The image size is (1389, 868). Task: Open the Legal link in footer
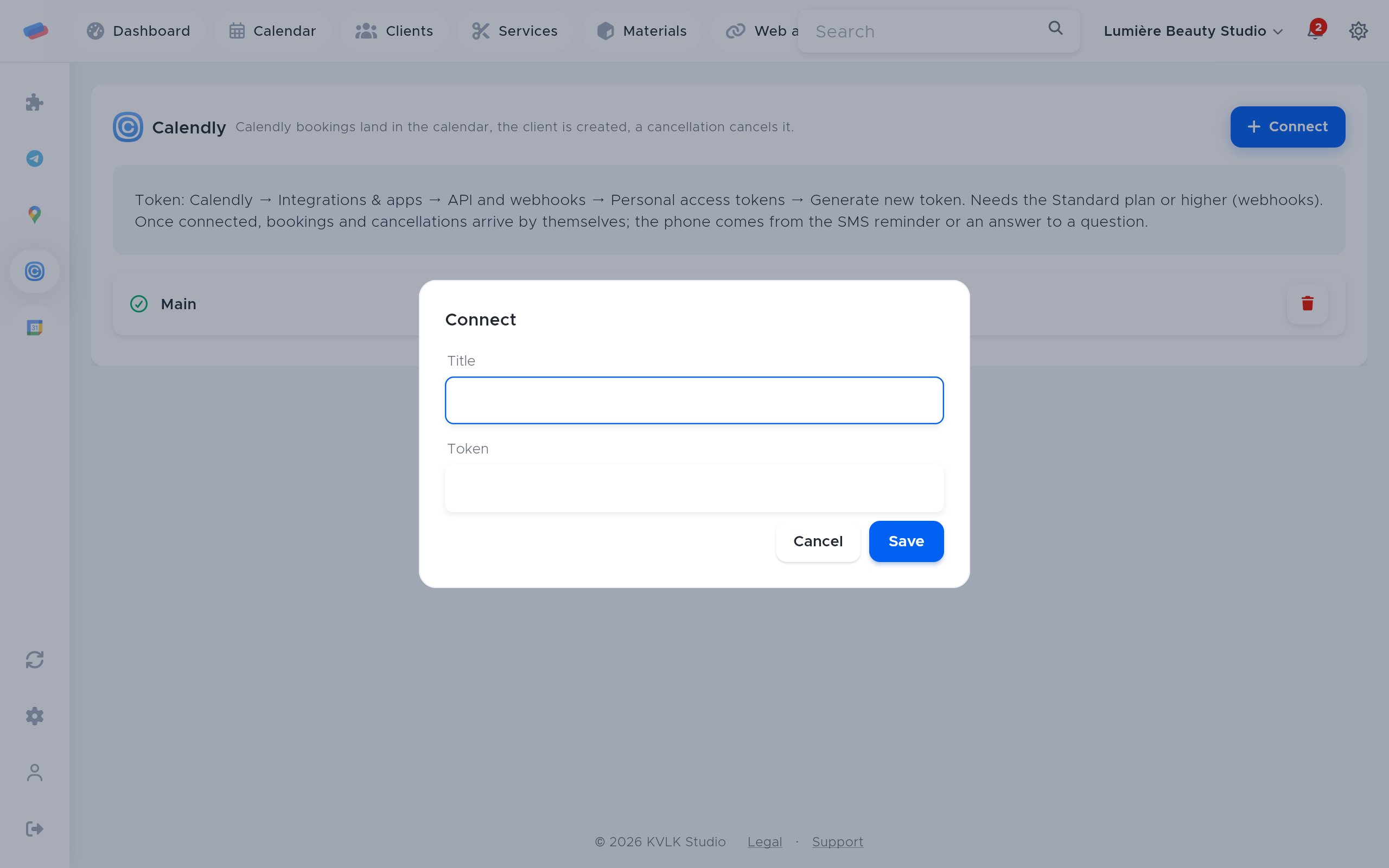point(764,841)
